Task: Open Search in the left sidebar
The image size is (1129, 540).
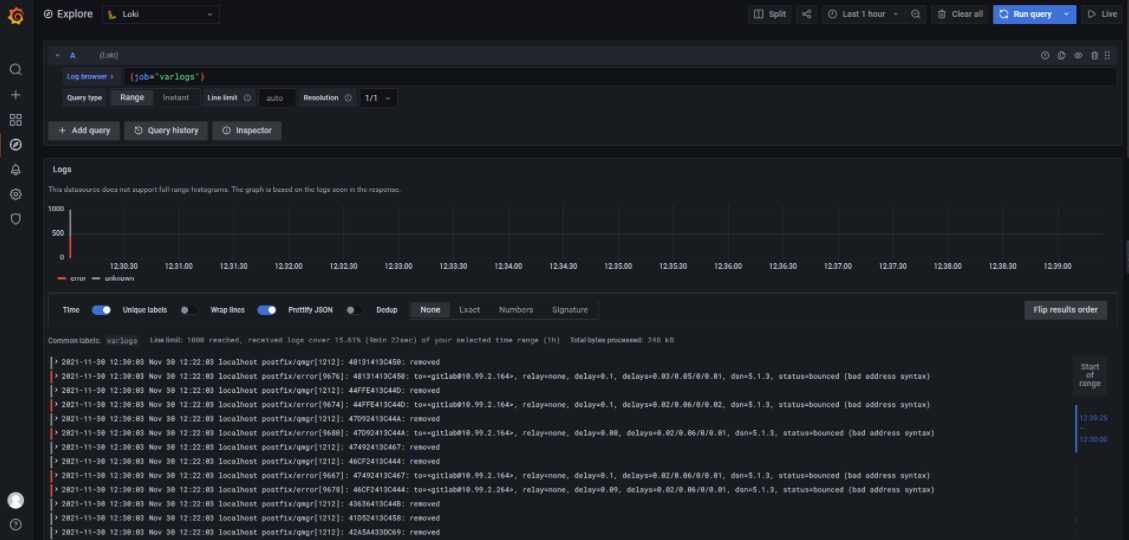Action: [x=15, y=70]
